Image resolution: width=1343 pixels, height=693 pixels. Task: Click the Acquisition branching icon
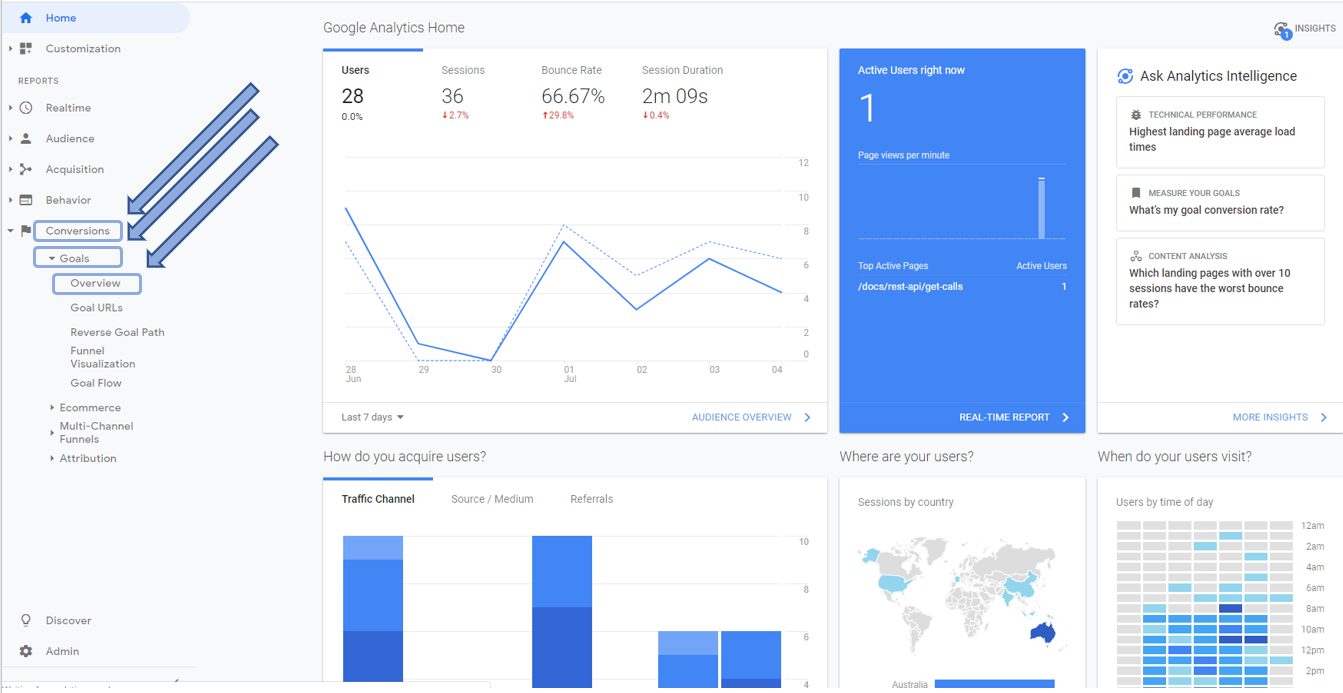(x=26, y=170)
